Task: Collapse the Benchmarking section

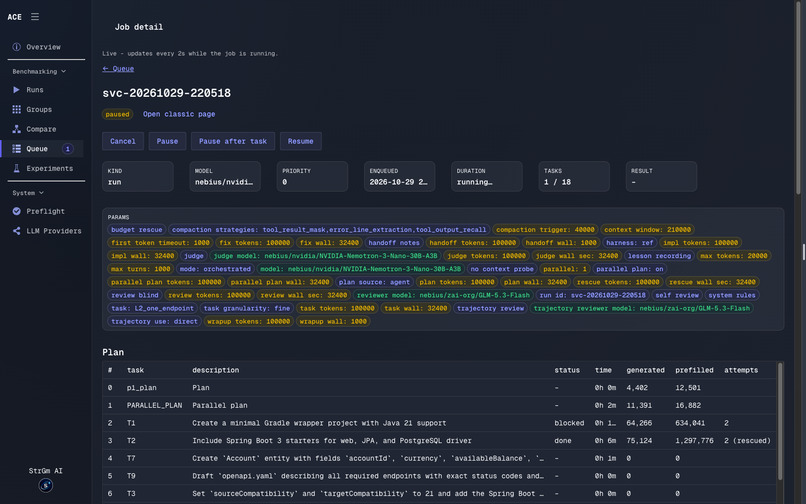Action: 39,71
